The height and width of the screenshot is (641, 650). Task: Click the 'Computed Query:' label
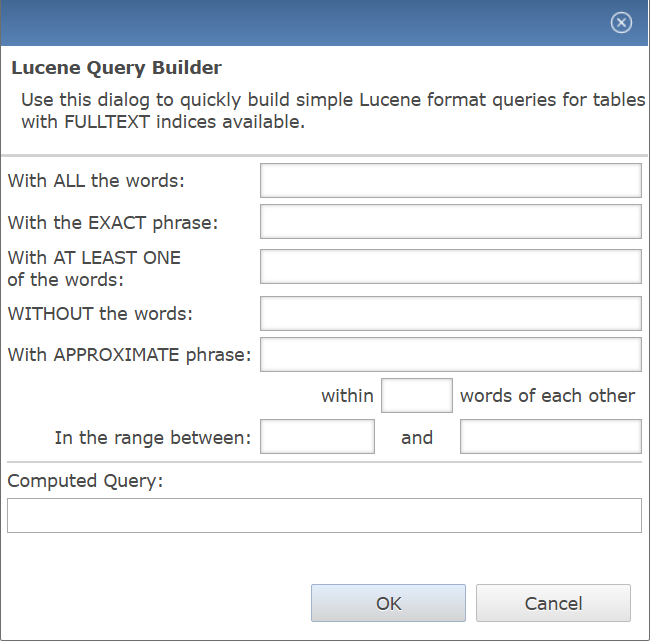tap(85, 481)
